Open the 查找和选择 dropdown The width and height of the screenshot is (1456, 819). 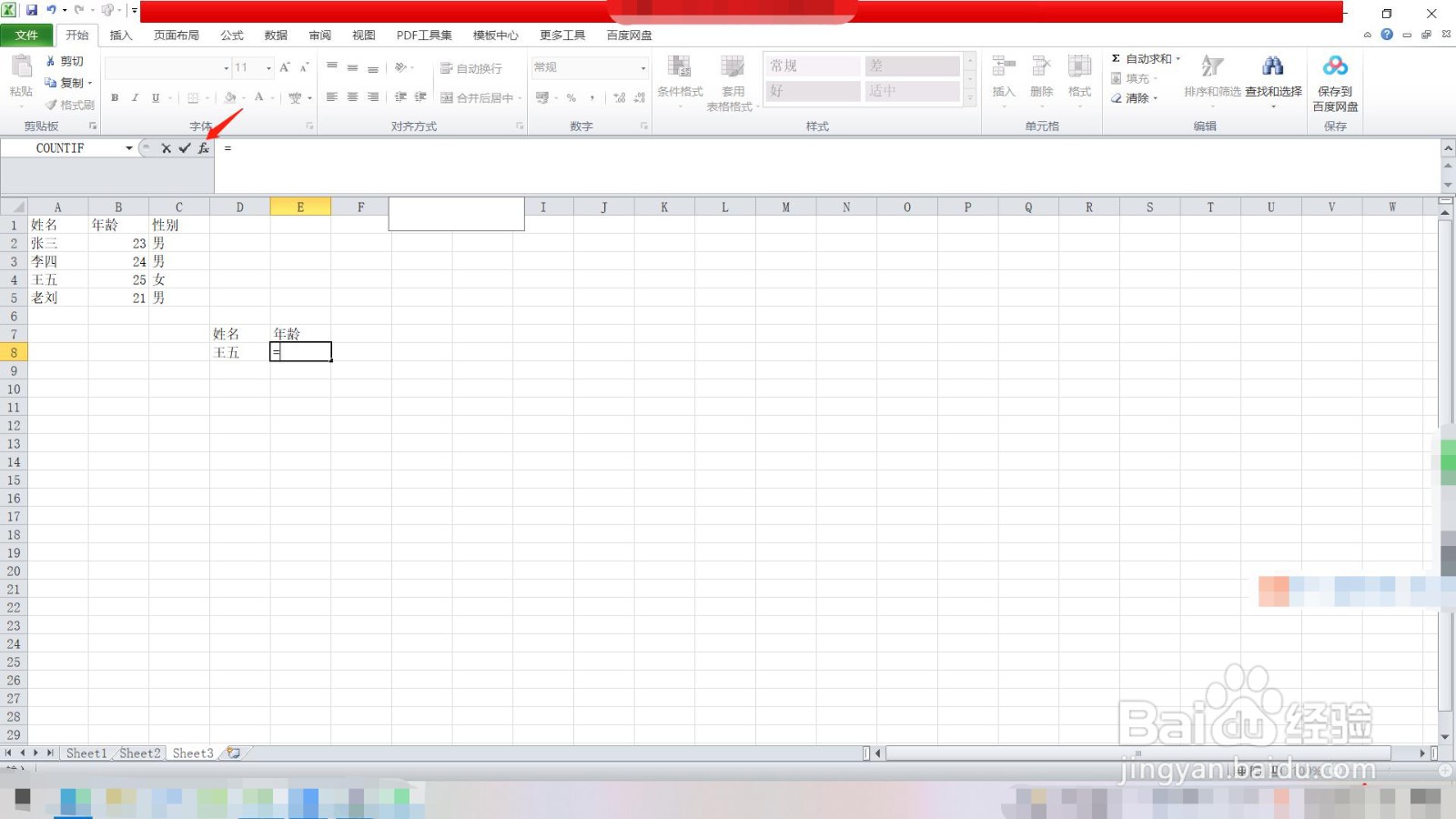1273,106
